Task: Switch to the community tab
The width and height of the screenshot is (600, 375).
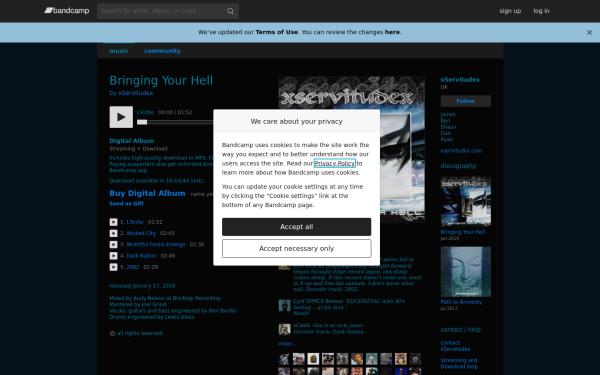Action: pyautogui.click(x=162, y=51)
